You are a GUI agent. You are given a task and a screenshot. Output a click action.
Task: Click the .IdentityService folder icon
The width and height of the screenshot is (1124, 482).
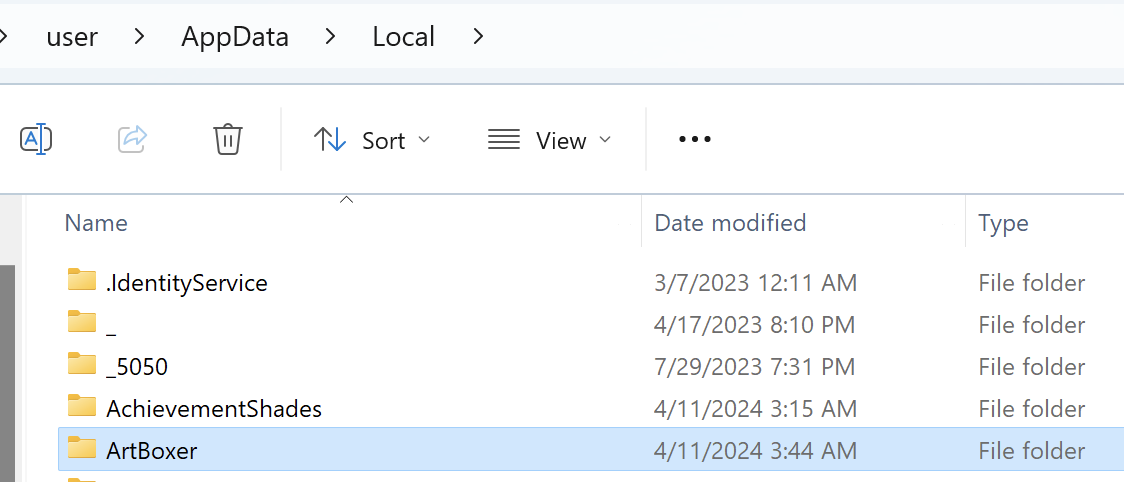click(82, 282)
